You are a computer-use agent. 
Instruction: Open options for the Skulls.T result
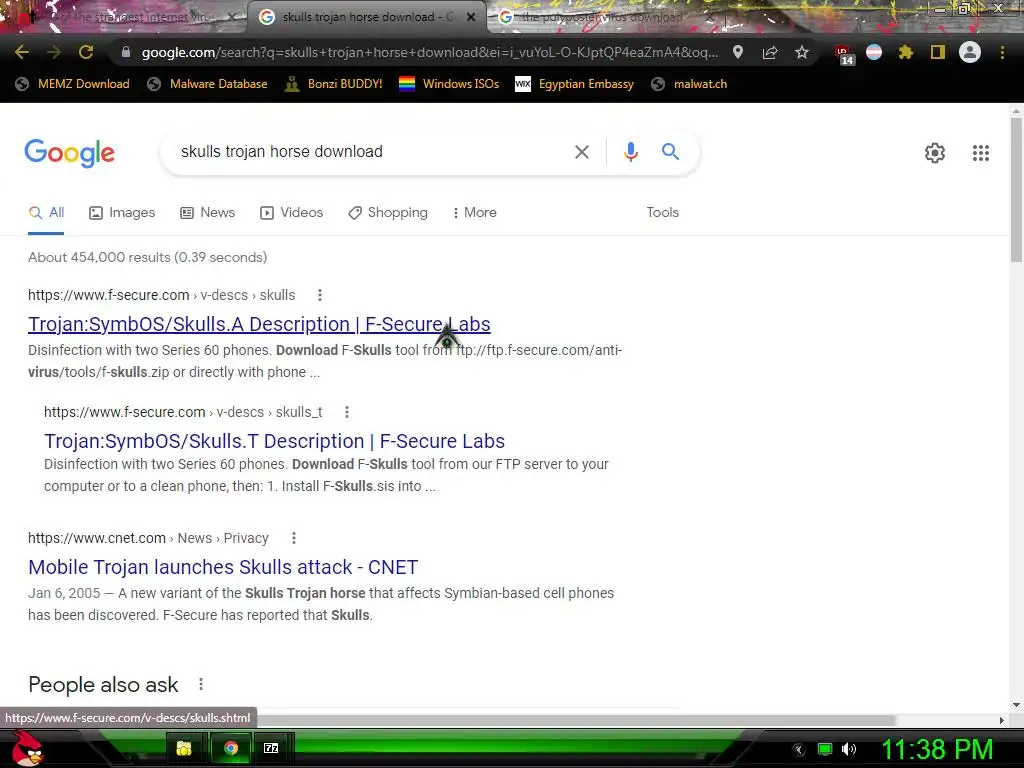(347, 412)
